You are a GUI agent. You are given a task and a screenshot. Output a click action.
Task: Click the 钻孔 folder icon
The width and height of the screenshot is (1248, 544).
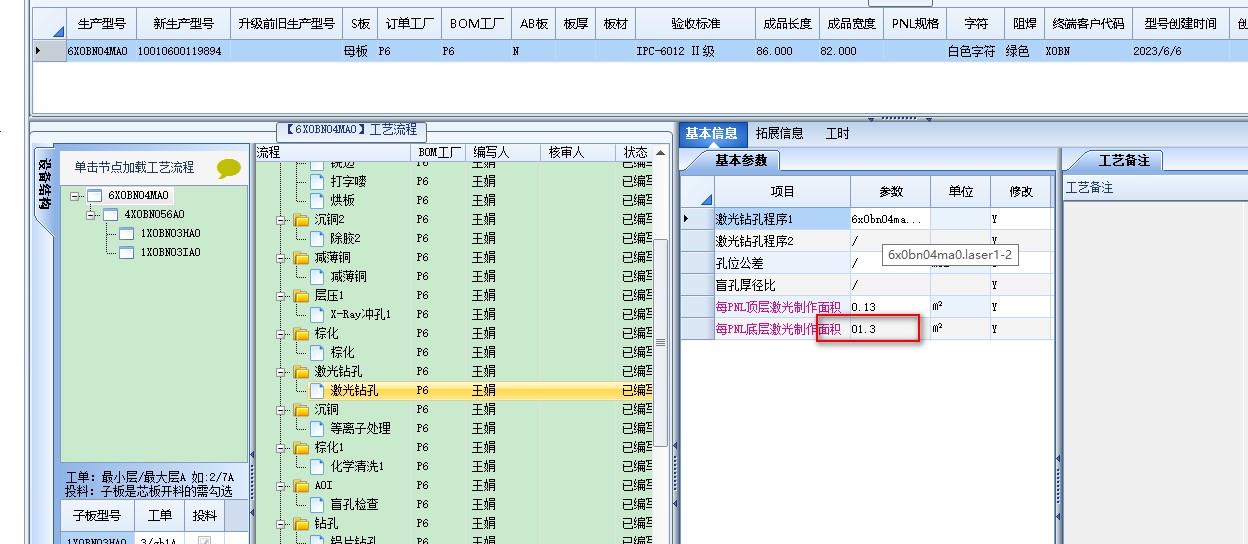click(301, 523)
